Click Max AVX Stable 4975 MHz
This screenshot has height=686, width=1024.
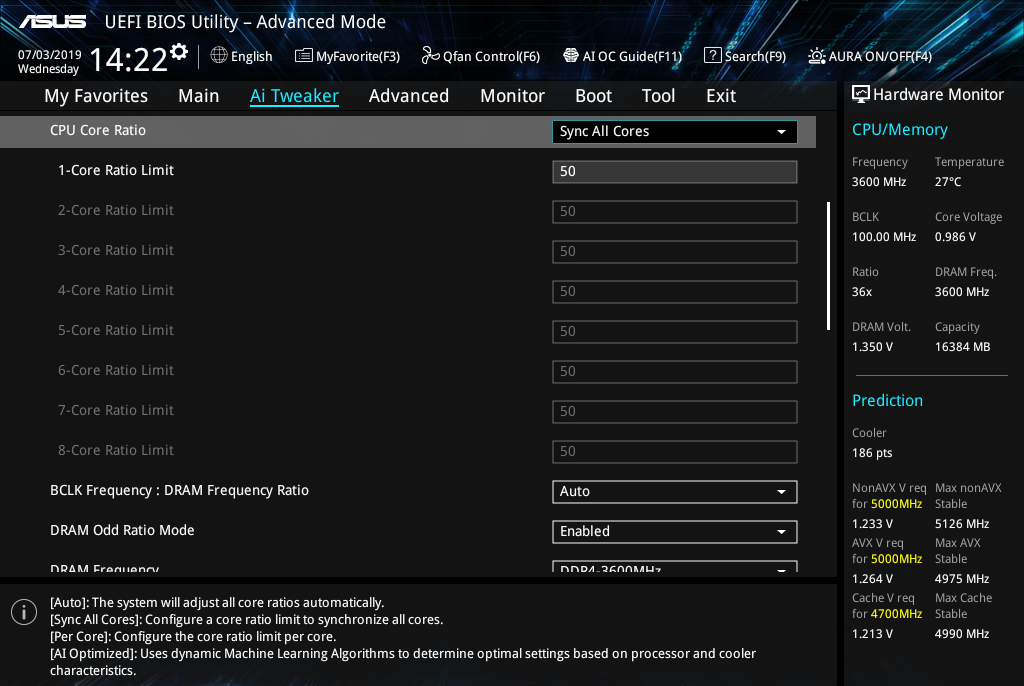pos(961,578)
